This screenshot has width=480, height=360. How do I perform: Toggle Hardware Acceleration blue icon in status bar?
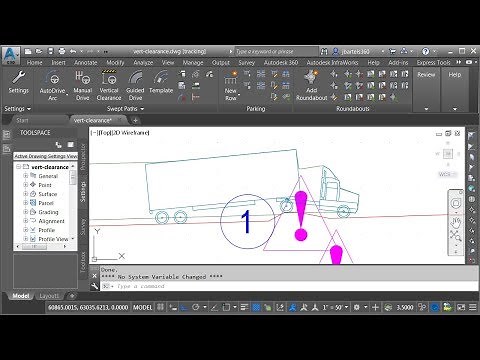point(435,307)
